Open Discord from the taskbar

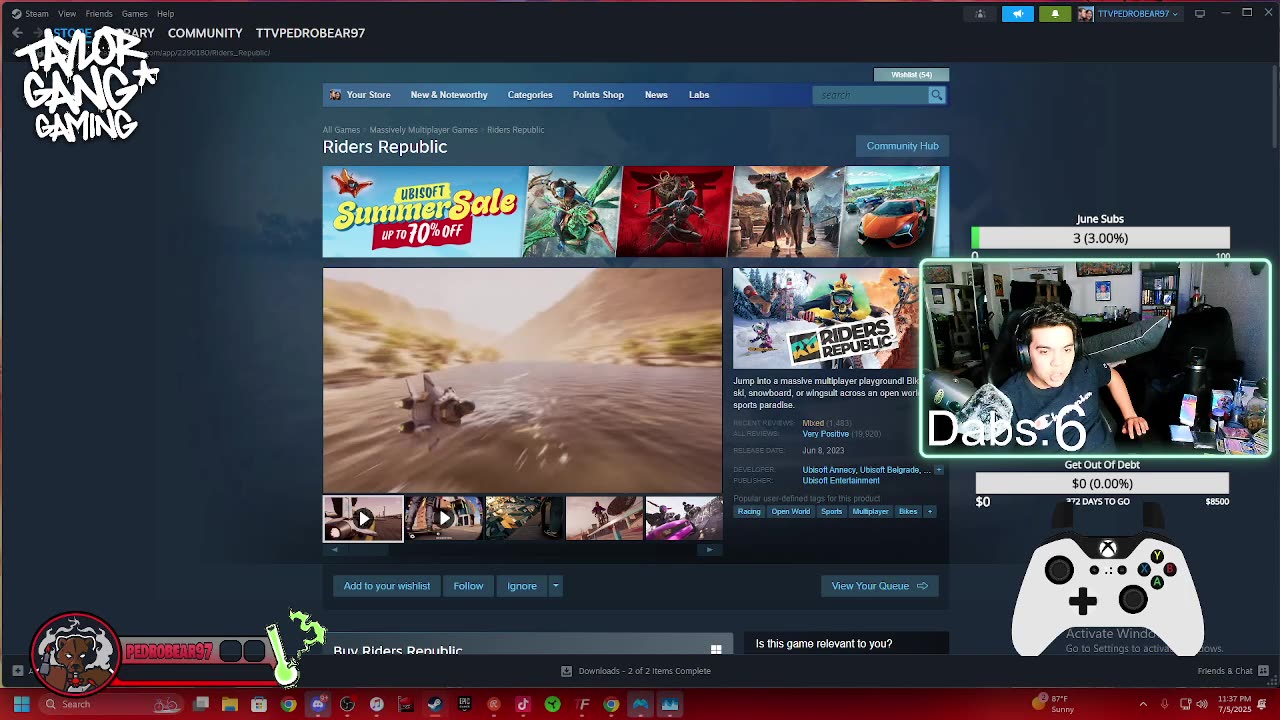(318, 704)
